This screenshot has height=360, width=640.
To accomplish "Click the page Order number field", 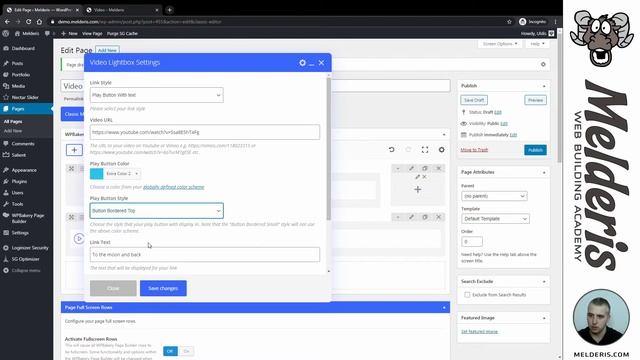I will 472,242.
